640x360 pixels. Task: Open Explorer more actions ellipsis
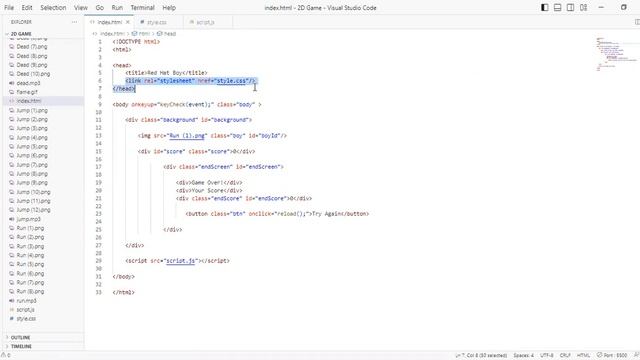[74, 22]
